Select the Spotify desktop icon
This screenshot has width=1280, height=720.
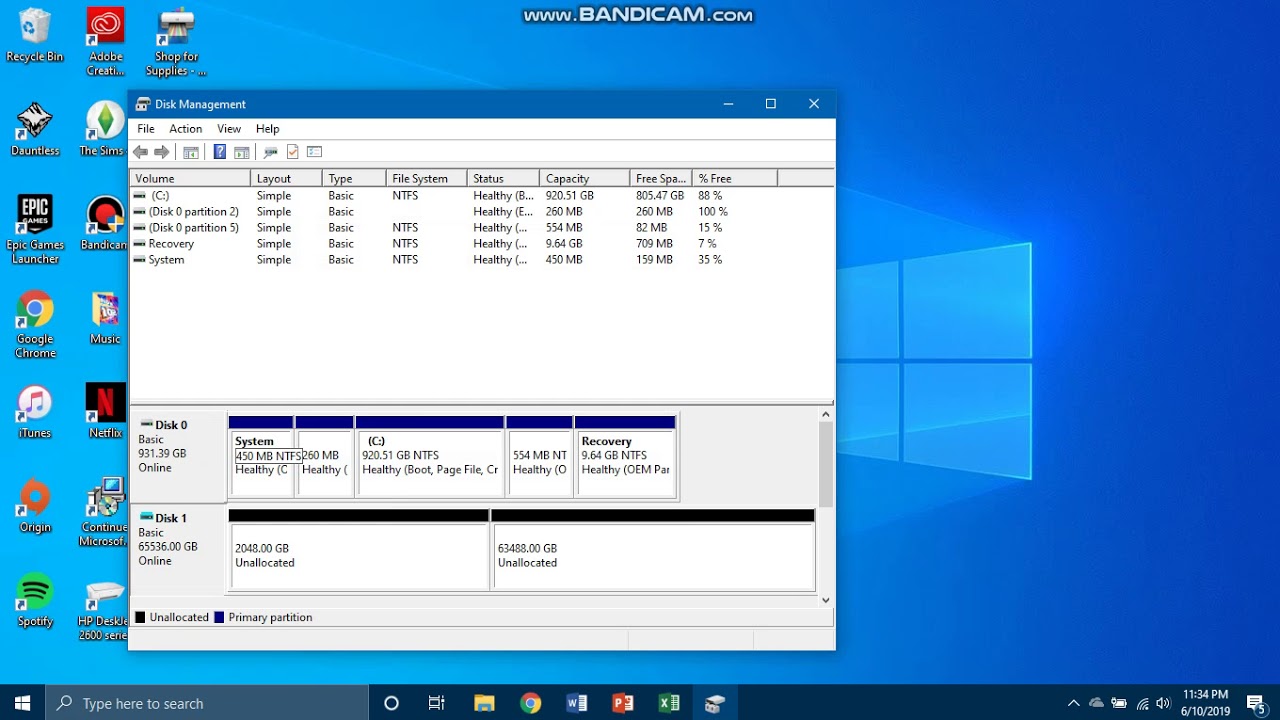pos(35,601)
